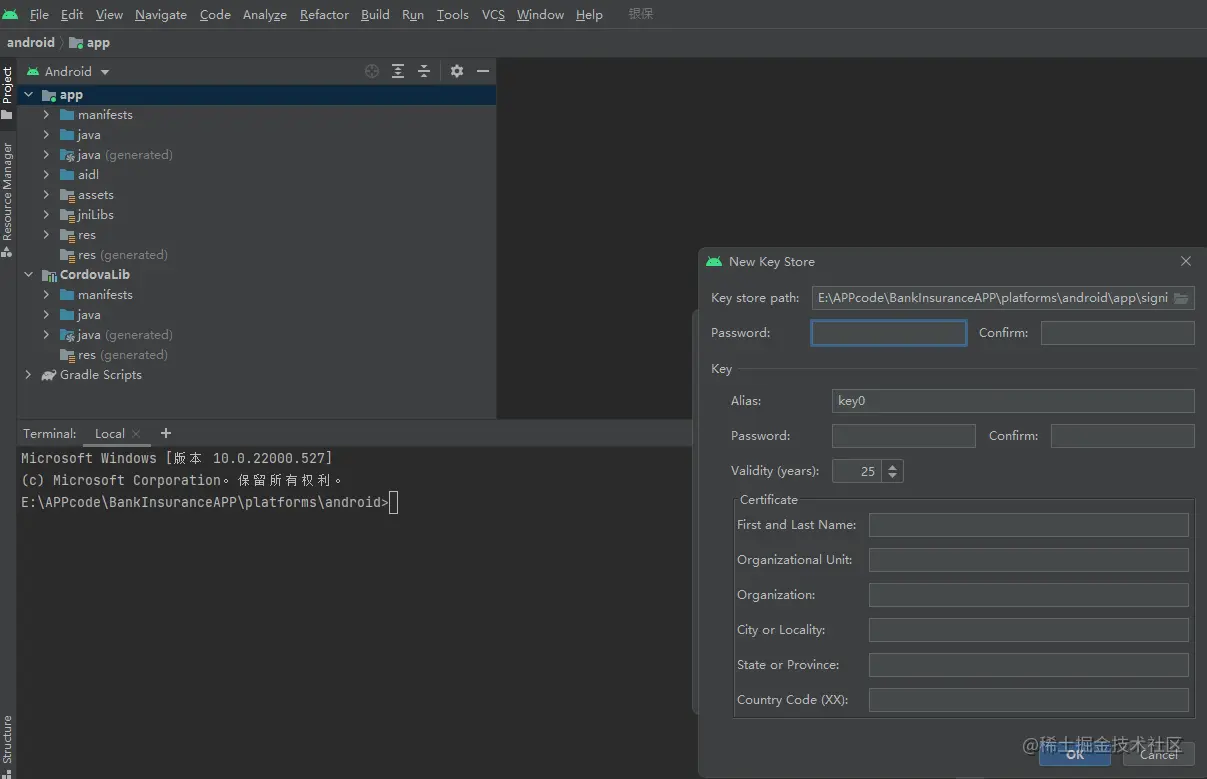Screen dimensions: 1207x779
Task: Click the Gradle Scripts elephant icon
Action: tap(49, 375)
